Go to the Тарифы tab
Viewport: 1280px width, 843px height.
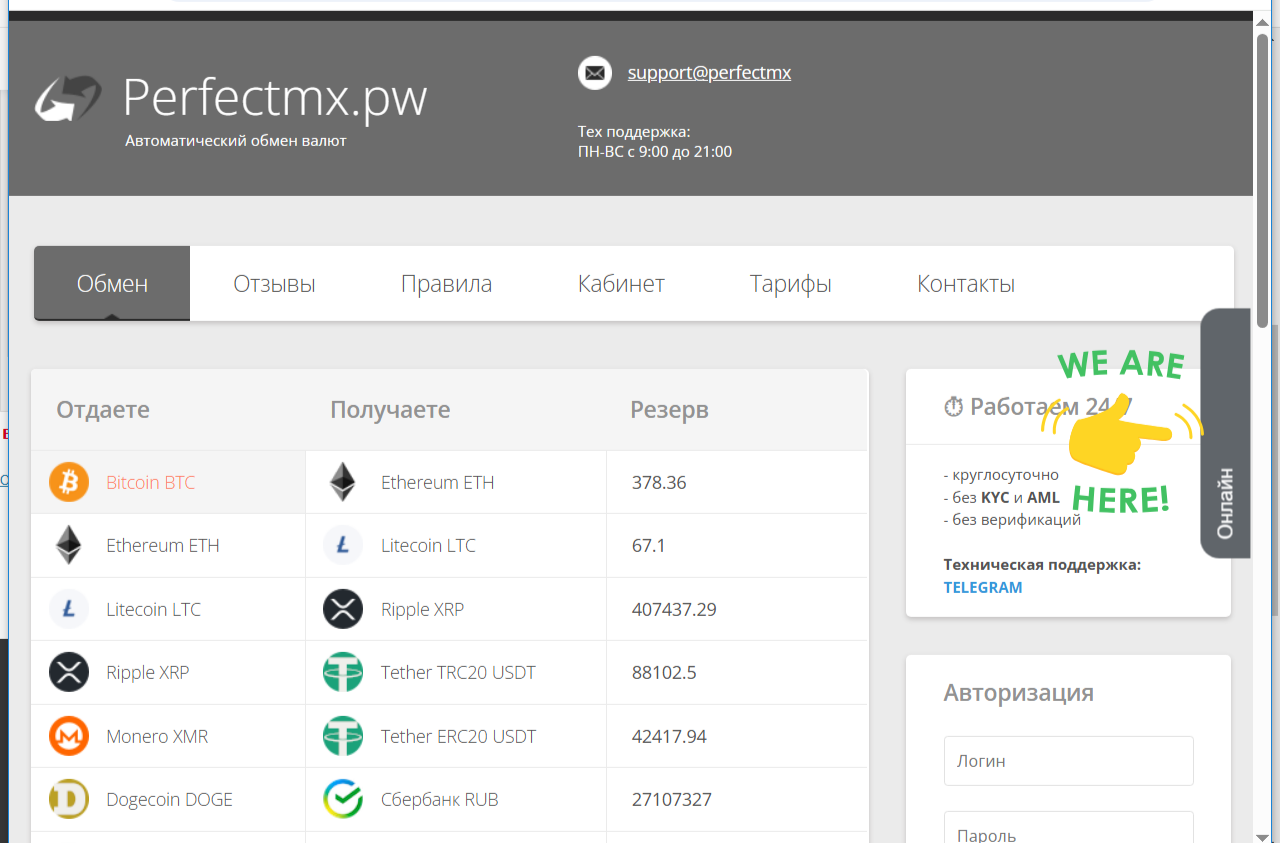pos(790,284)
